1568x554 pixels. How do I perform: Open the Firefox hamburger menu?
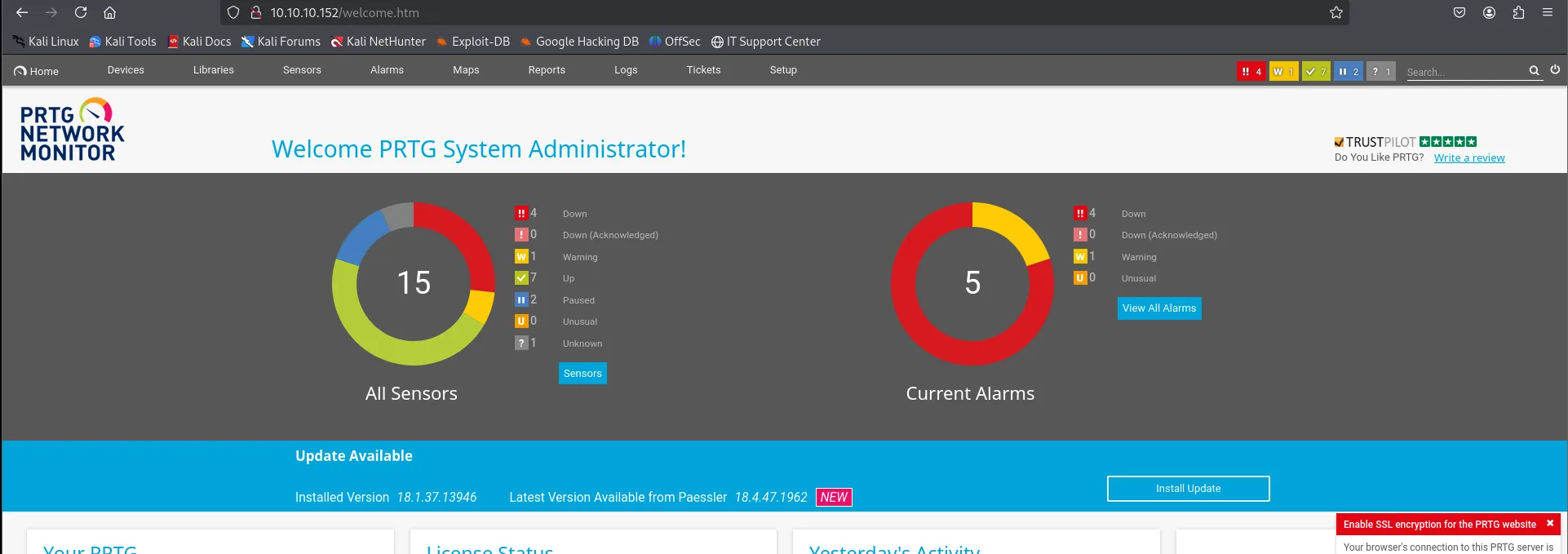1548,12
